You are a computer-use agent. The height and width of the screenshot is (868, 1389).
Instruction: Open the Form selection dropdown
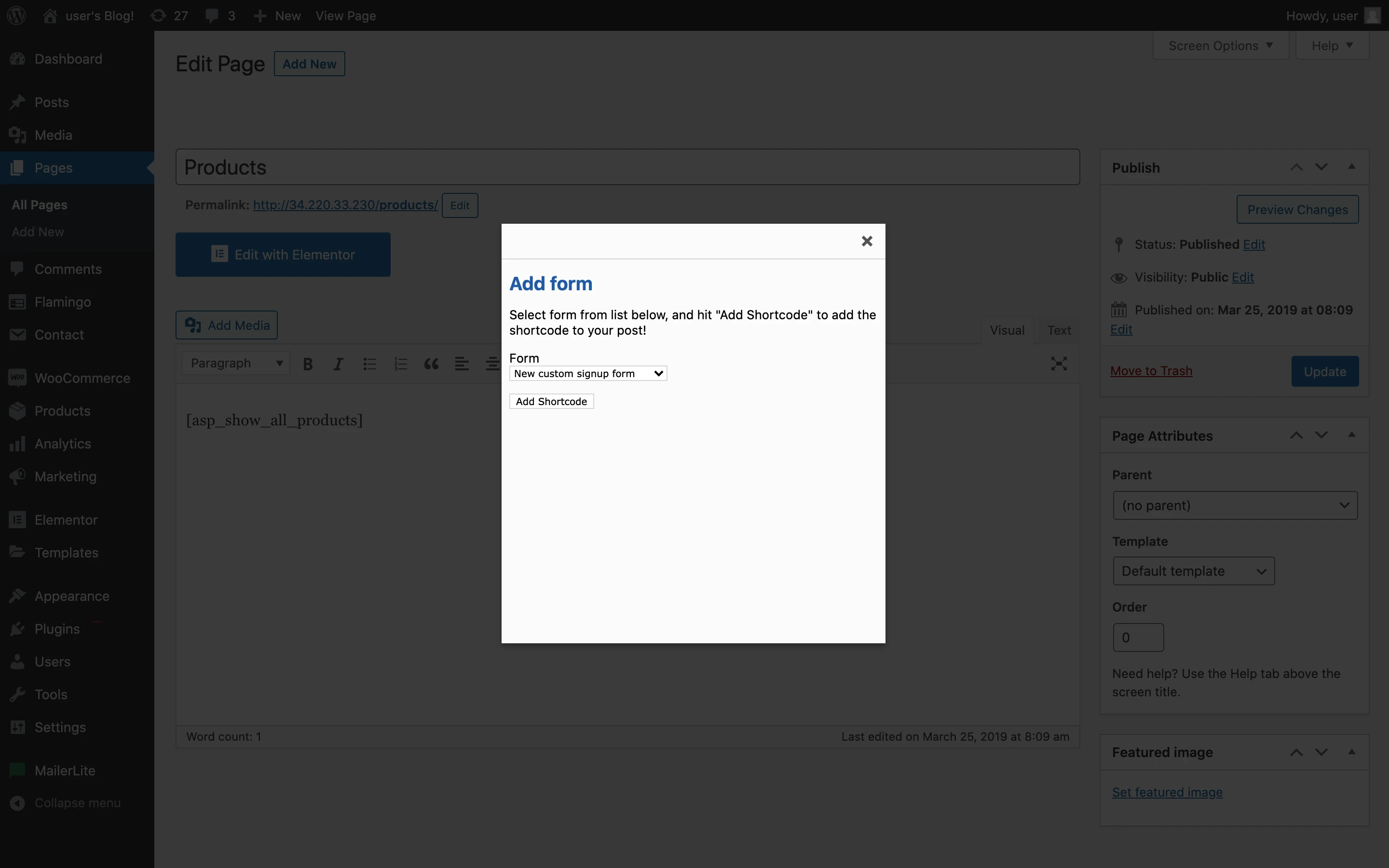point(588,374)
